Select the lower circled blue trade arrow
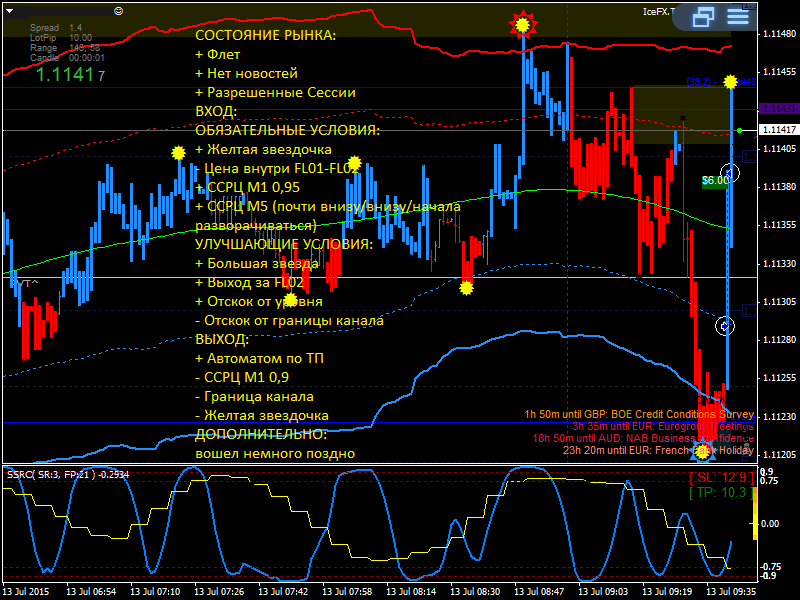800x600 pixels. [x=725, y=326]
